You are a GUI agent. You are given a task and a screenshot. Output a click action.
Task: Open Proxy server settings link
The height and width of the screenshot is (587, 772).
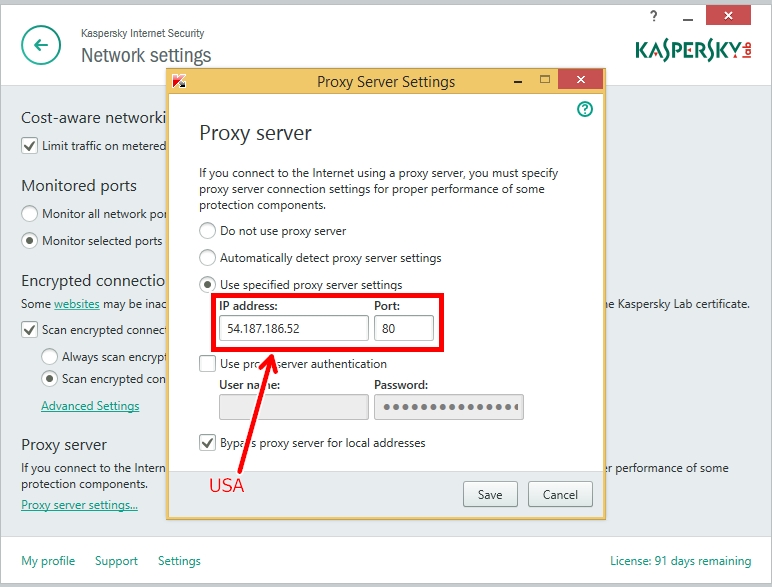pos(79,505)
